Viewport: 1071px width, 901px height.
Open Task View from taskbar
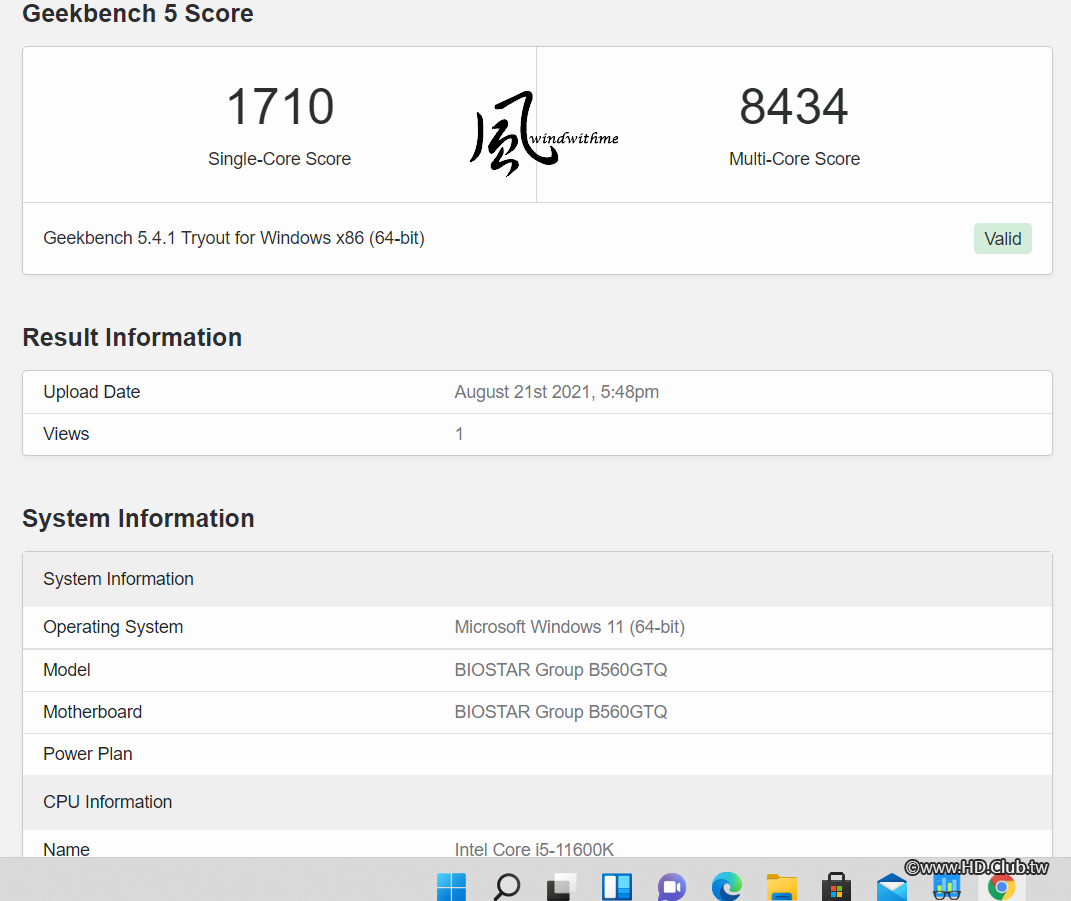(x=561, y=887)
